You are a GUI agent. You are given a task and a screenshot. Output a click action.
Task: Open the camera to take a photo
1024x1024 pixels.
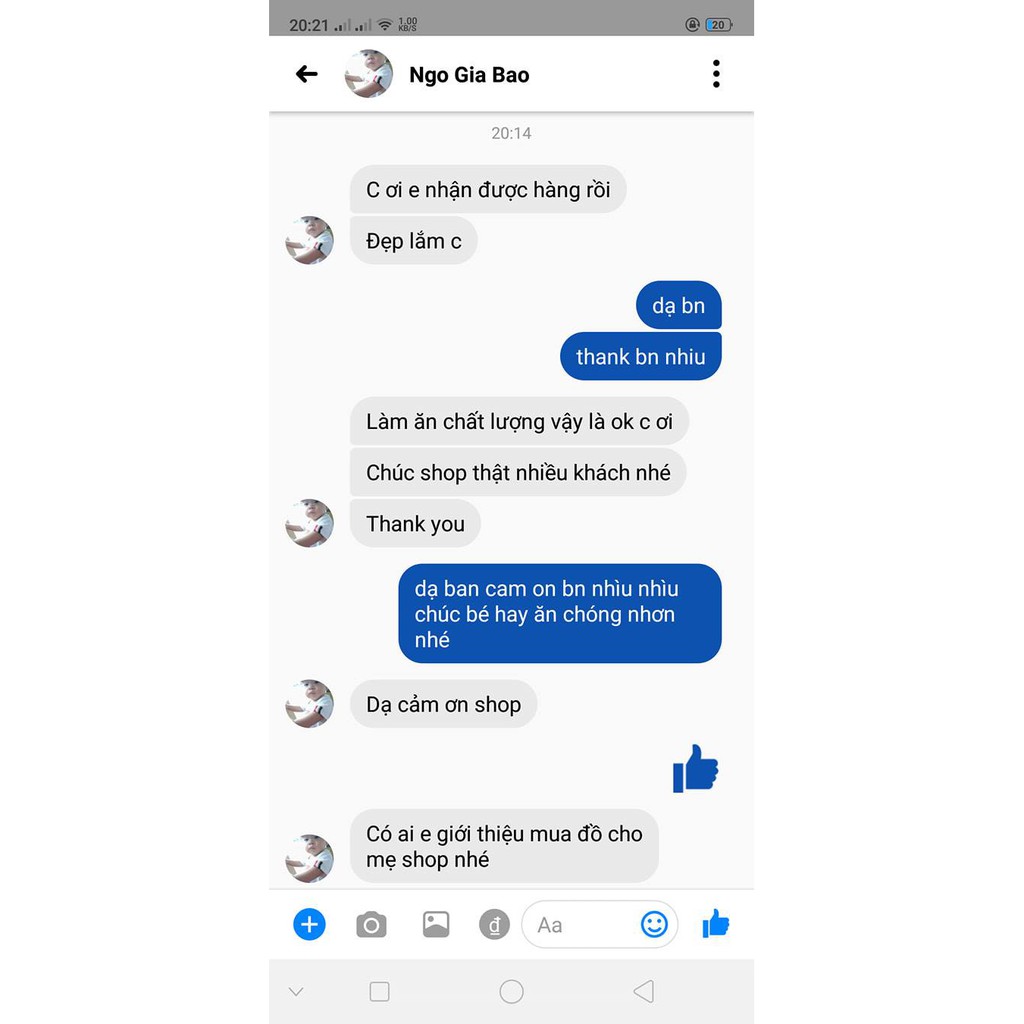[x=371, y=925]
